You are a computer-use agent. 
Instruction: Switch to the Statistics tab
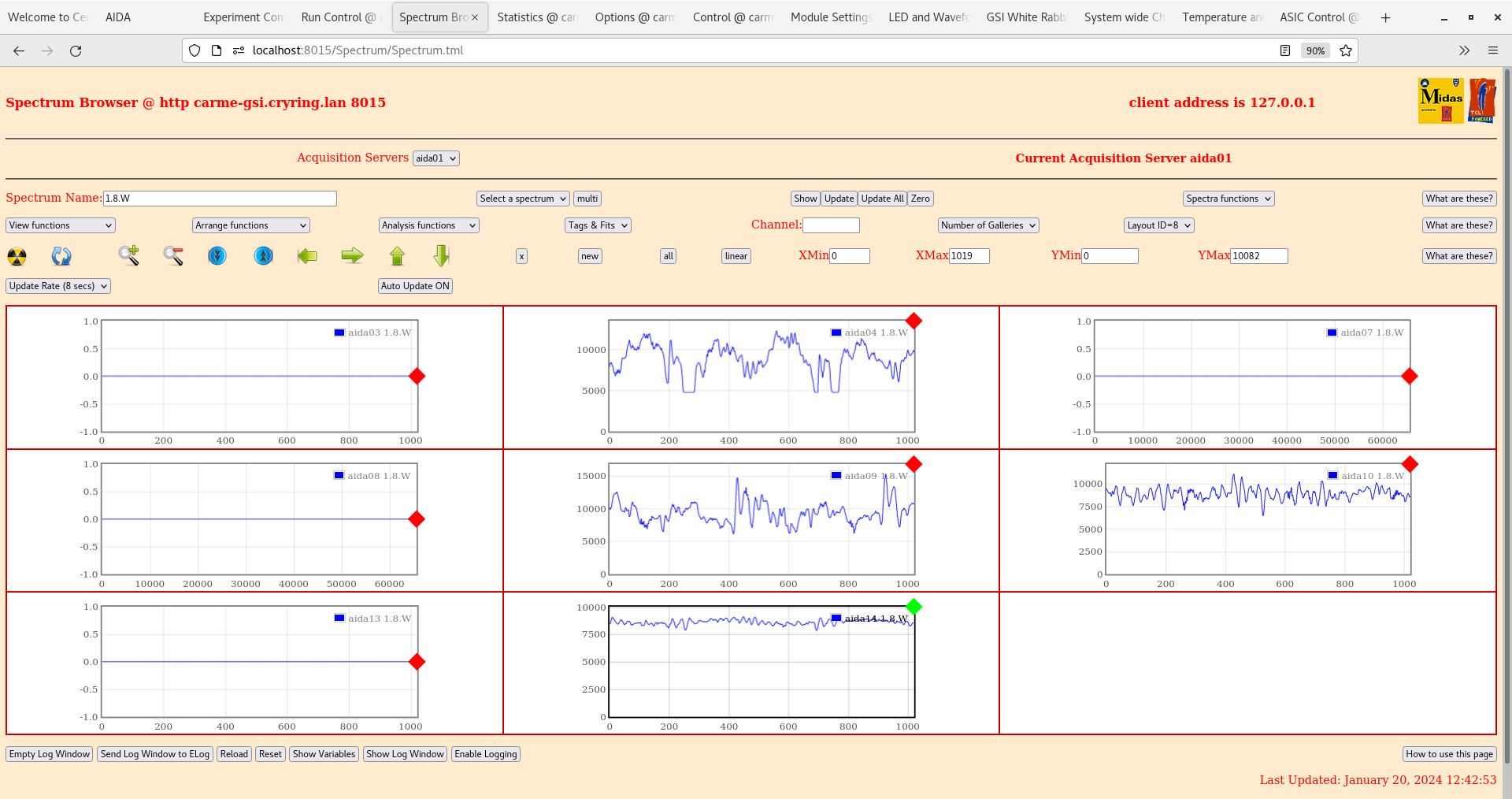[x=537, y=17]
